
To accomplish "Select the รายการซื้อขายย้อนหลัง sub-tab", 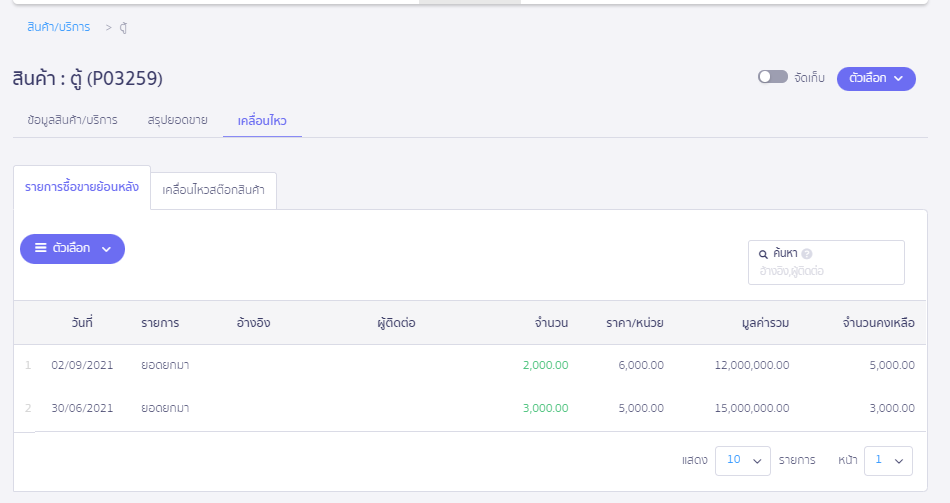I will (82, 187).
